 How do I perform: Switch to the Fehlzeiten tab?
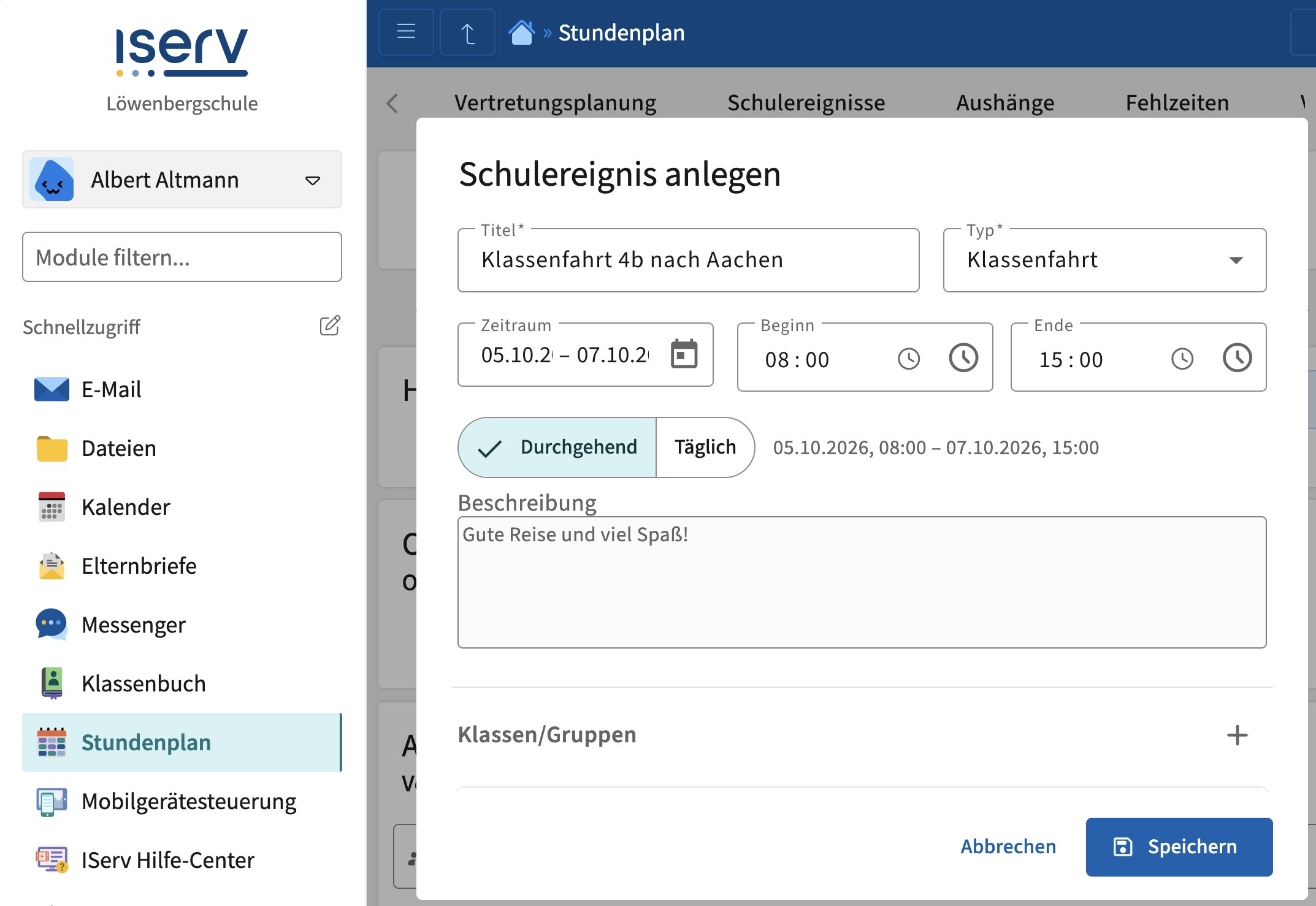[x=1177, y=103]
